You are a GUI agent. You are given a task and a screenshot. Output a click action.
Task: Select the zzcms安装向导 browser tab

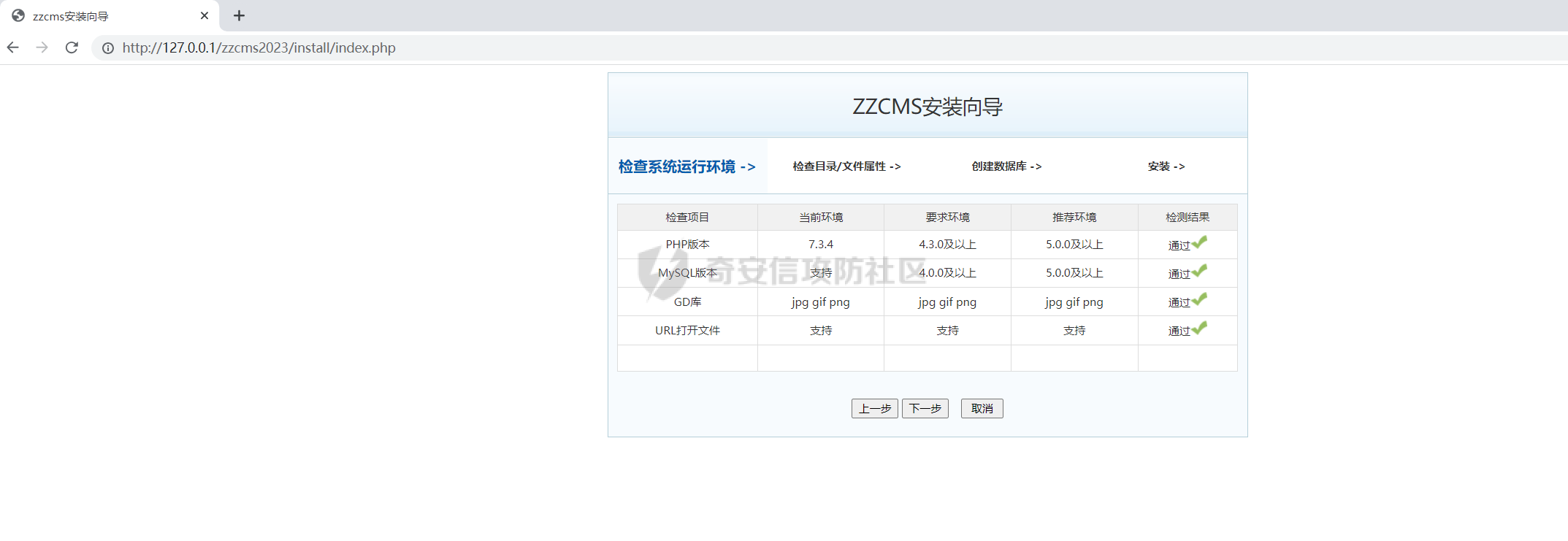coord(110,15)
